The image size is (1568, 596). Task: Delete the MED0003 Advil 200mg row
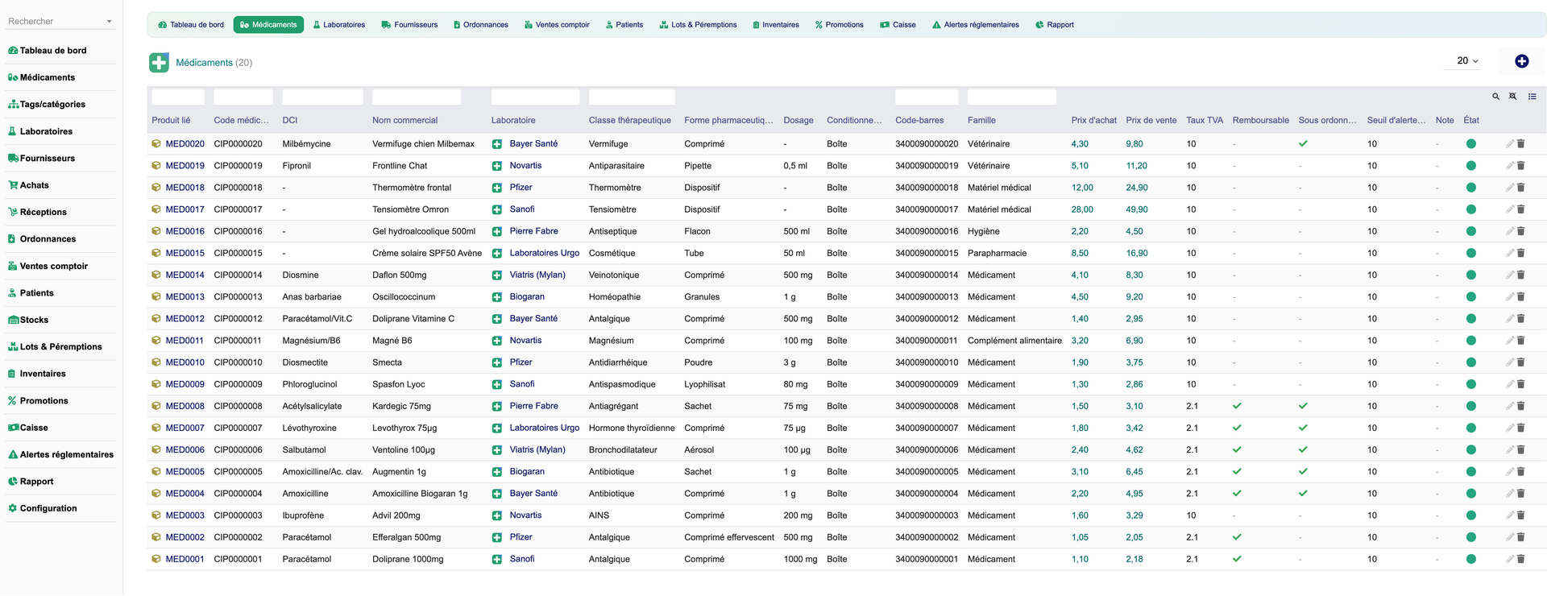tap(1521, 515)
